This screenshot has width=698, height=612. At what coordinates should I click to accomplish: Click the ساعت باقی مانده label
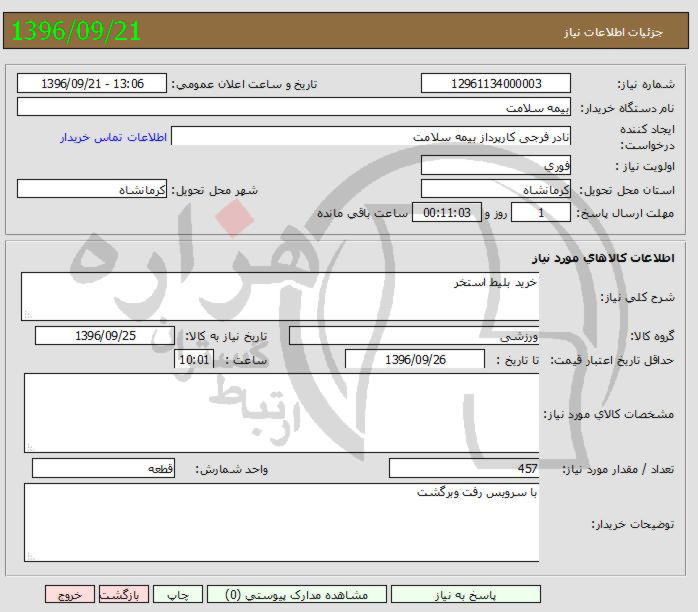(362, 213)
